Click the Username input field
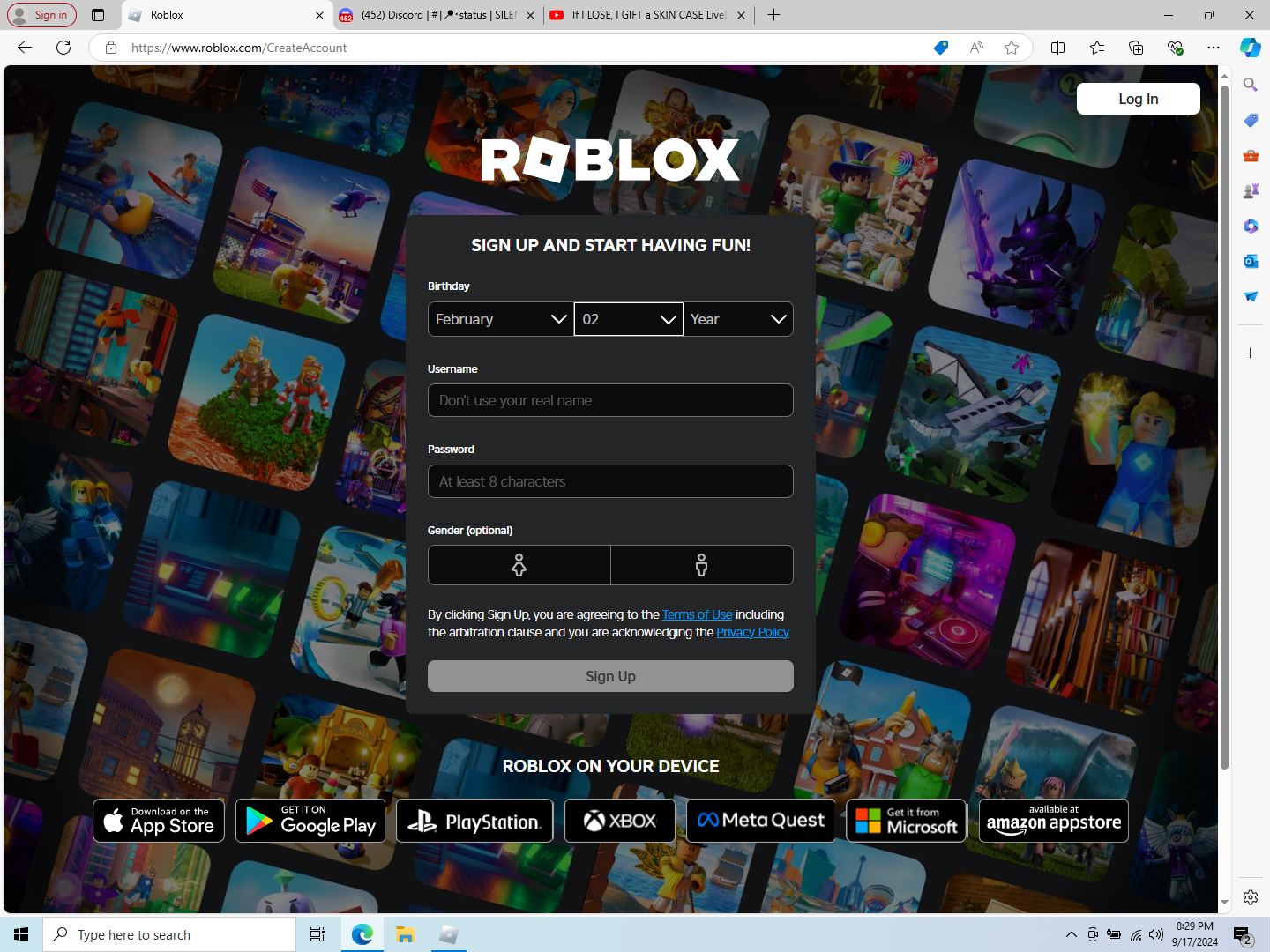Viewport: 1270px width, 952px height. [x=610, y=400]
